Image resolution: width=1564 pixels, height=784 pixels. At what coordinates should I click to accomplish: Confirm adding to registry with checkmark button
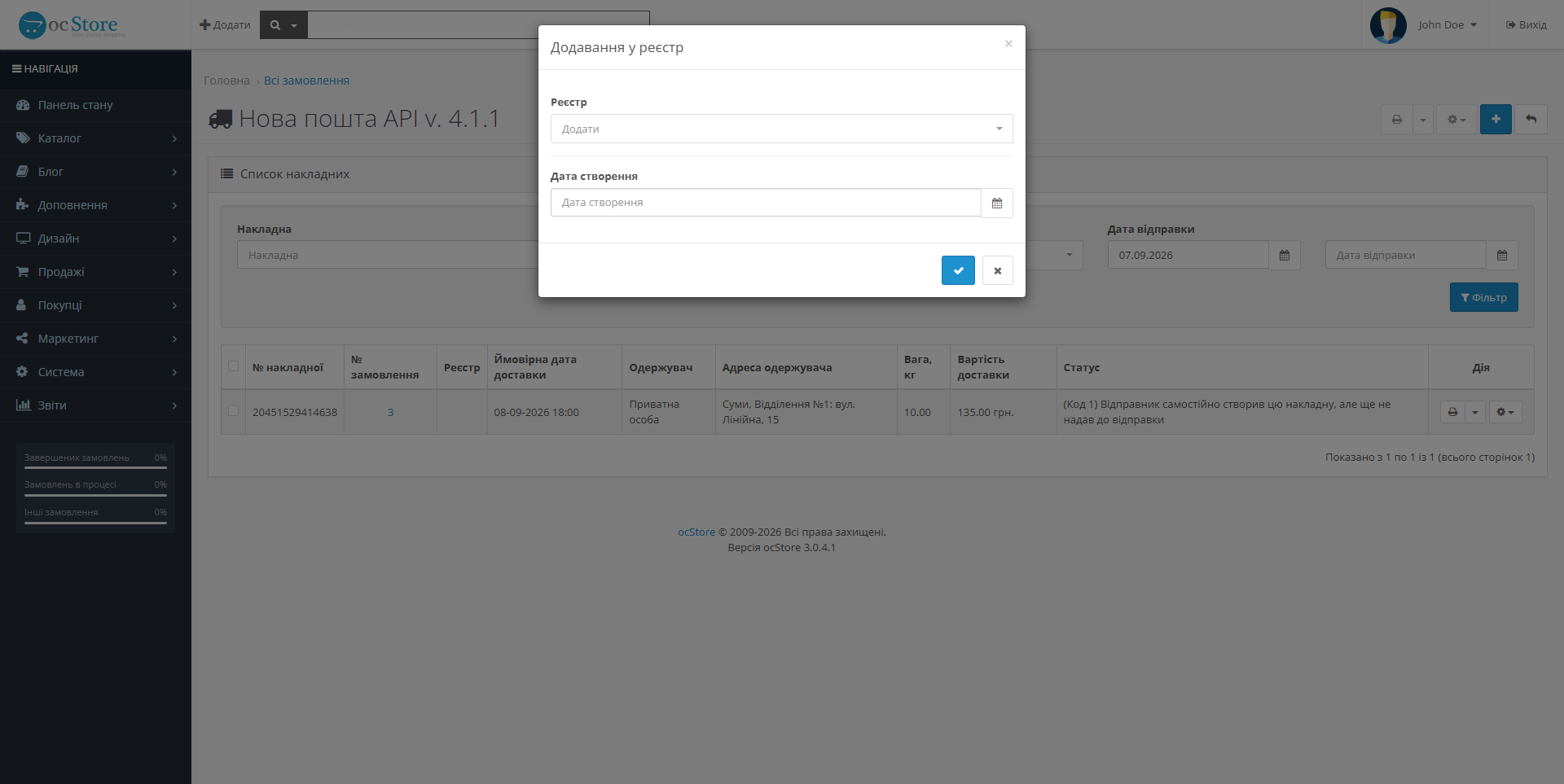958,270
